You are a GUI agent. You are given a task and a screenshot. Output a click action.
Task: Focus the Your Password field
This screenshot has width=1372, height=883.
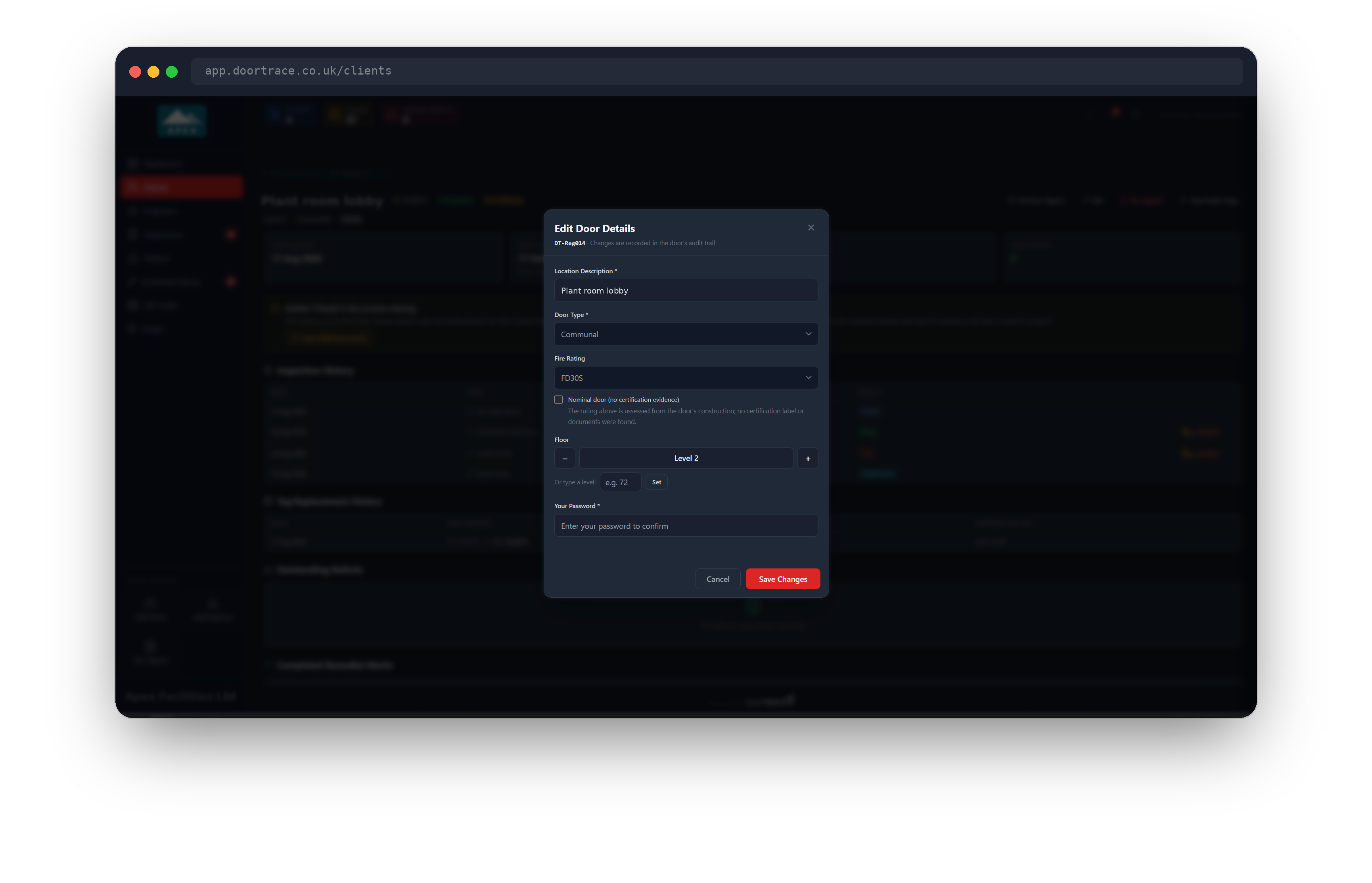(x=686, y=526)
